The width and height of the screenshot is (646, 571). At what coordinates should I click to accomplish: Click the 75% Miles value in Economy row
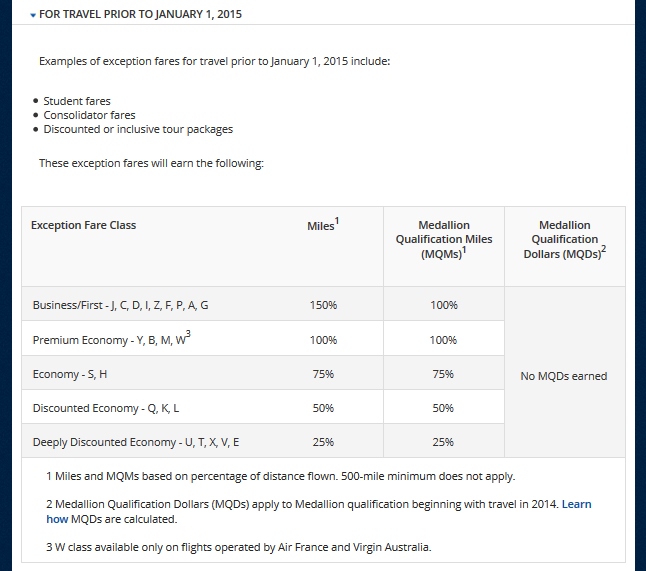[x=323, y=374]
